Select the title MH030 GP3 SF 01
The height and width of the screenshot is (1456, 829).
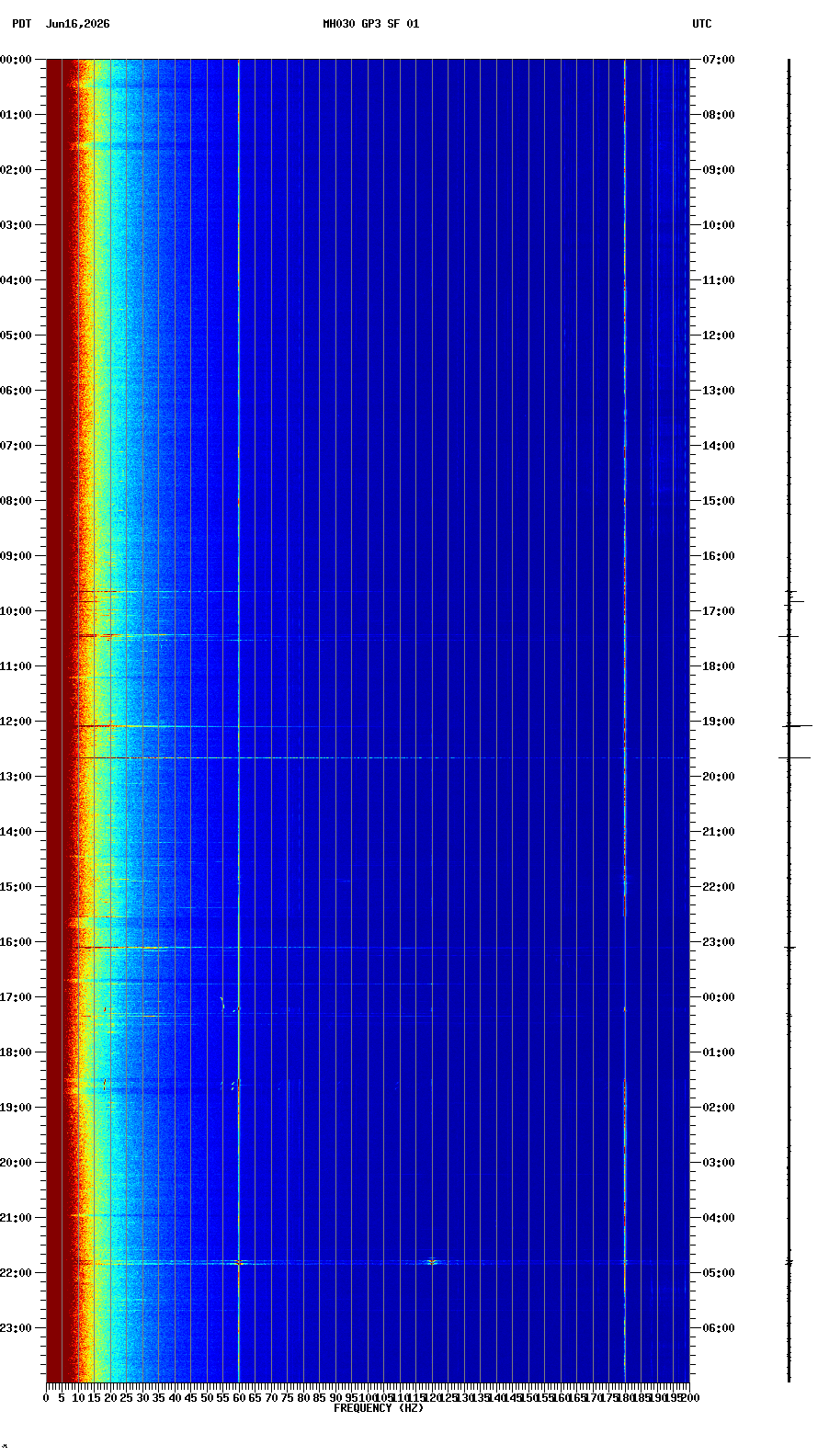(370, 24)
